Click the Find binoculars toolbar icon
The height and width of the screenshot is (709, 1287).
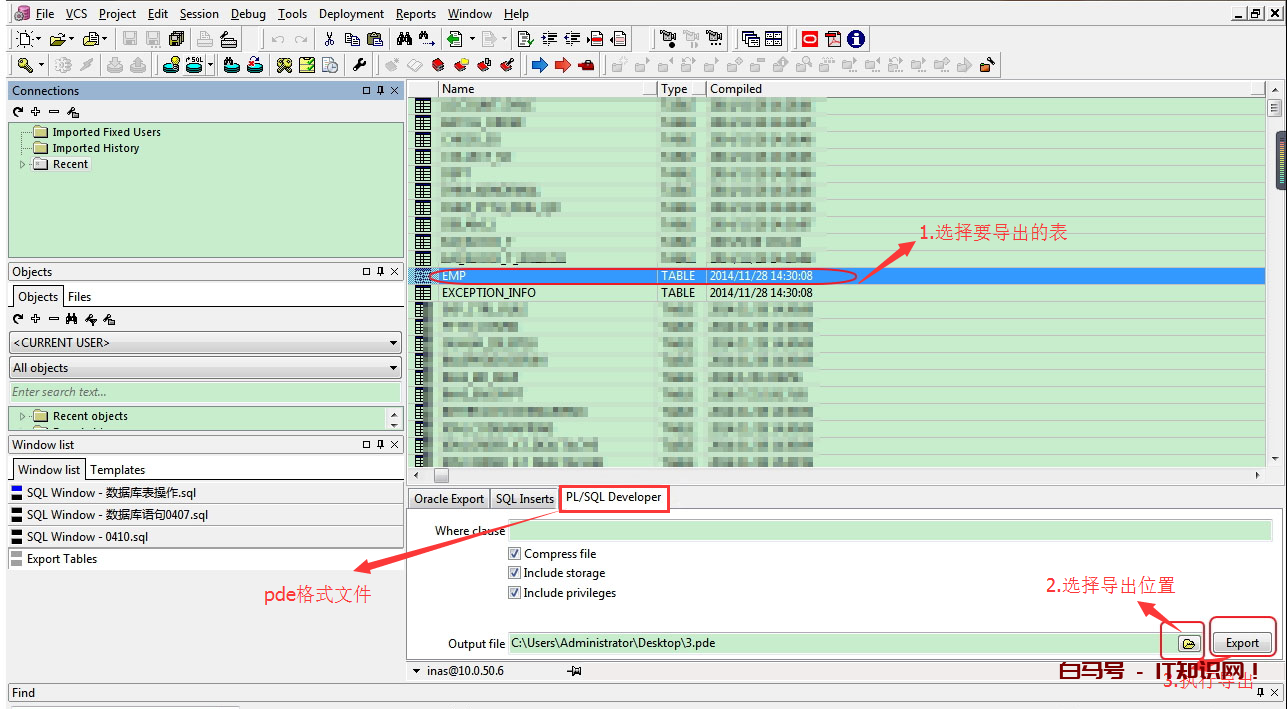coord(404,39)
